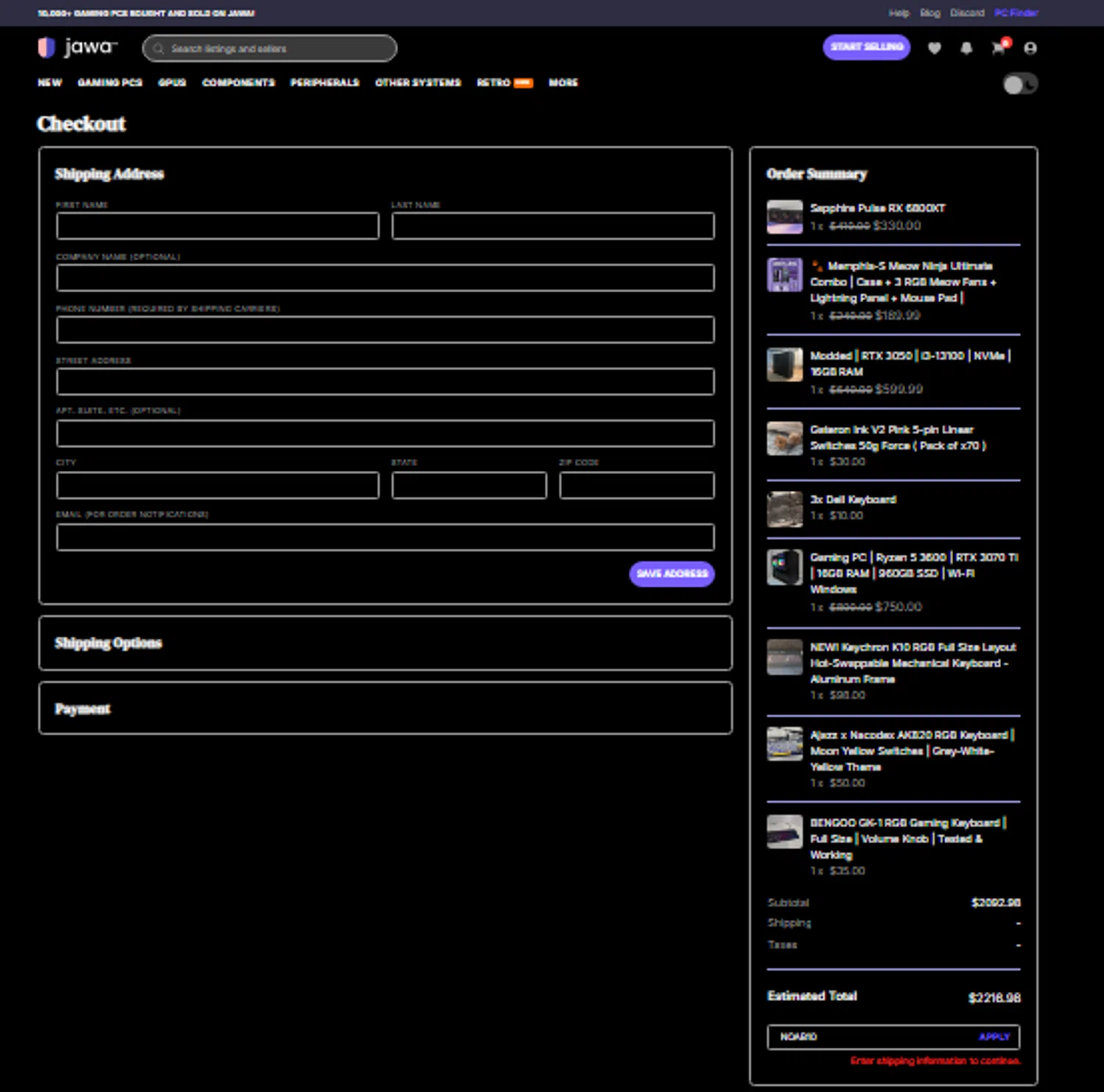Open the Other Systems menu
The width and height of the screenshot is (1104, 1092).
[x=418, y=82]
